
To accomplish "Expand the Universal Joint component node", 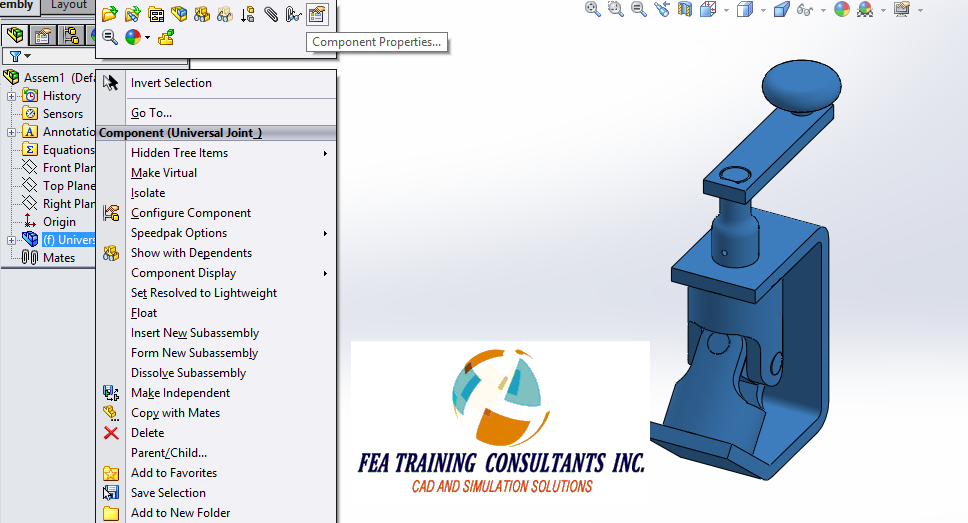I will (x=11, y=240).
